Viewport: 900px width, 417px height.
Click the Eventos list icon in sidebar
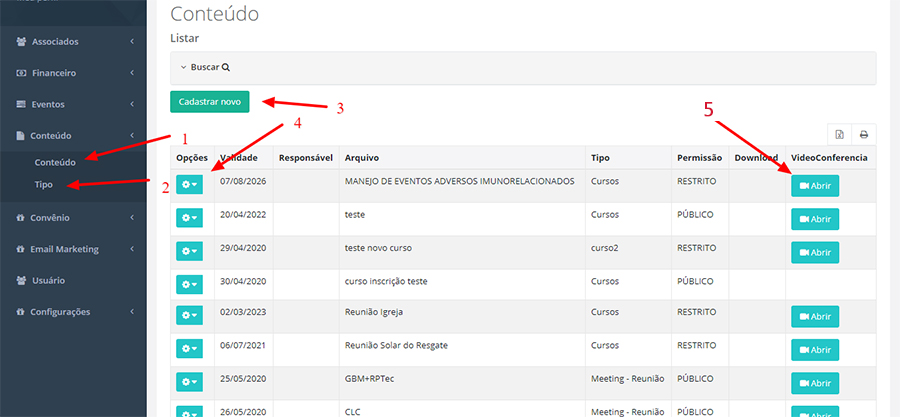click(x=22, y=104)
